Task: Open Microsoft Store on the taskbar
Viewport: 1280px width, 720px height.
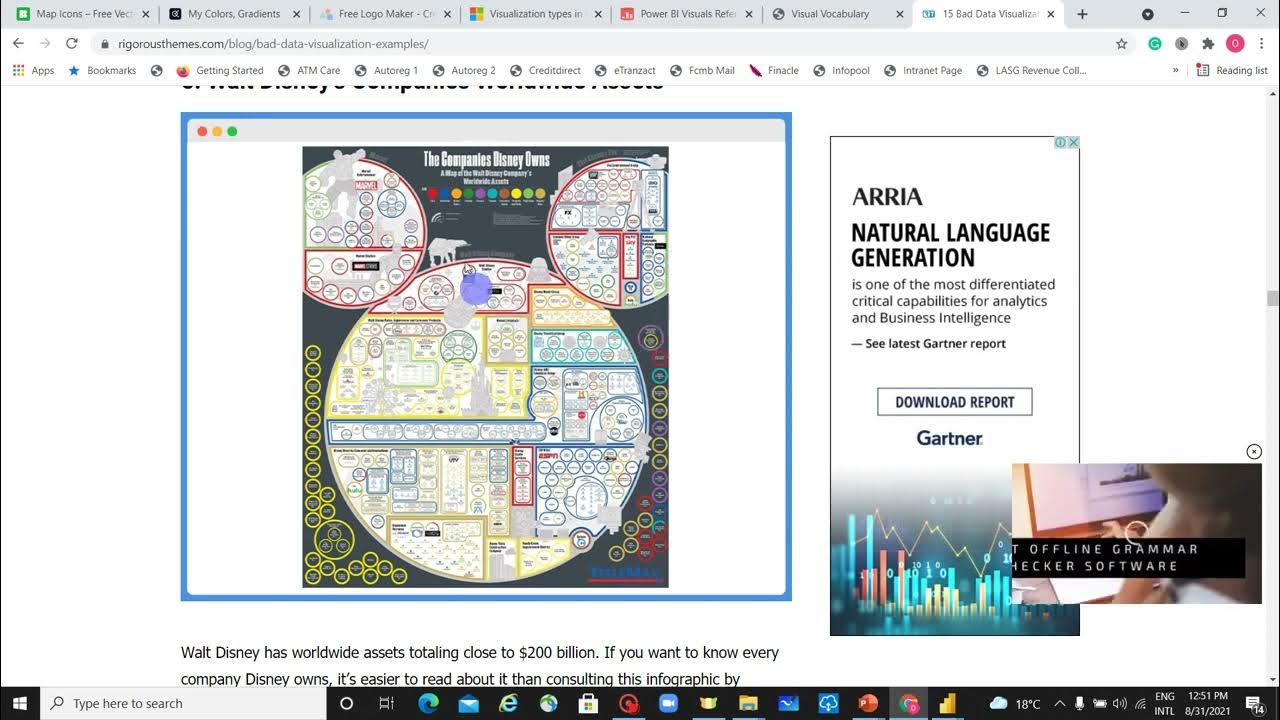Action: click(x=588, y=703)
